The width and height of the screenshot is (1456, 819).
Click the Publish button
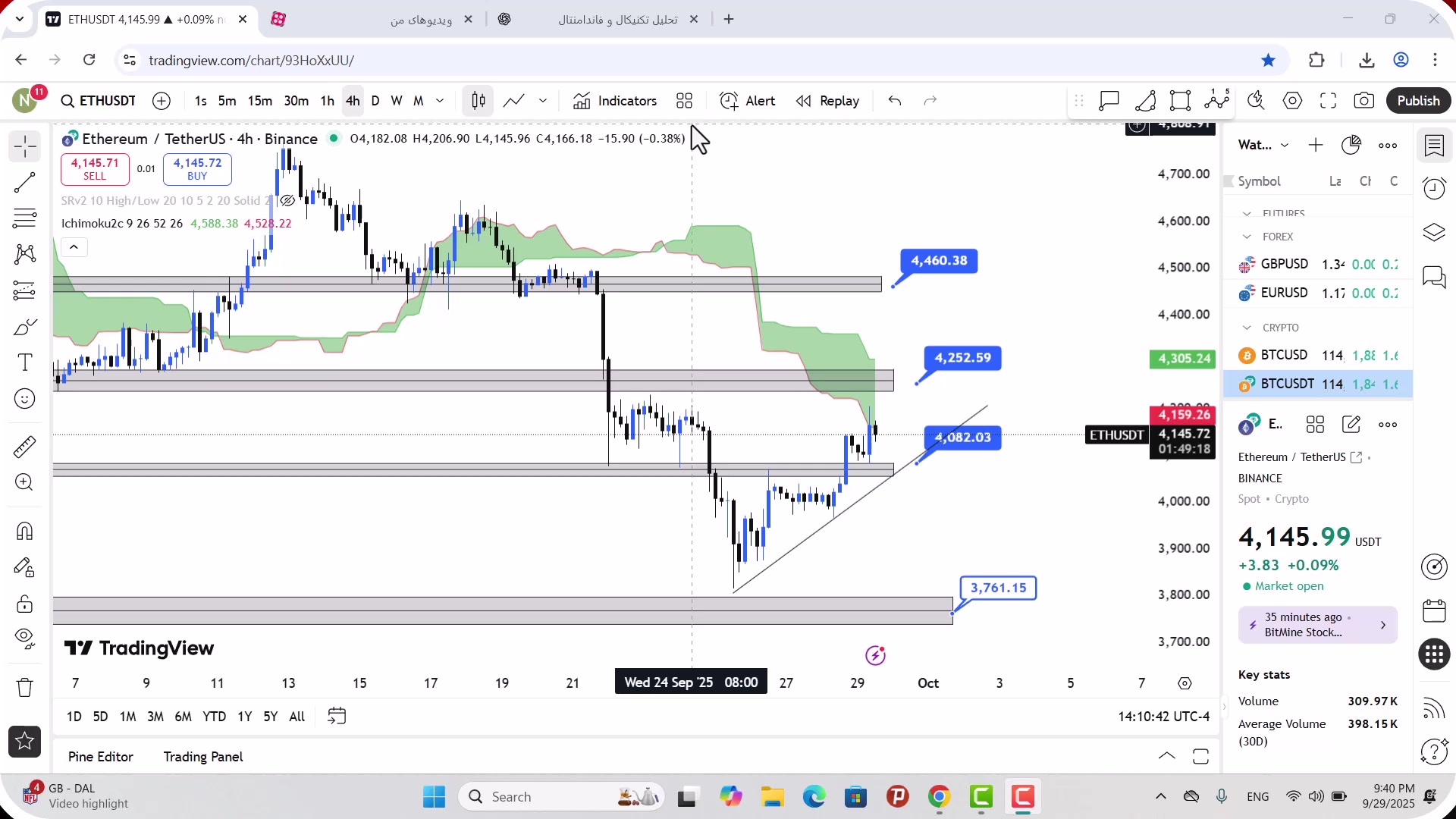click(1418, 101)
